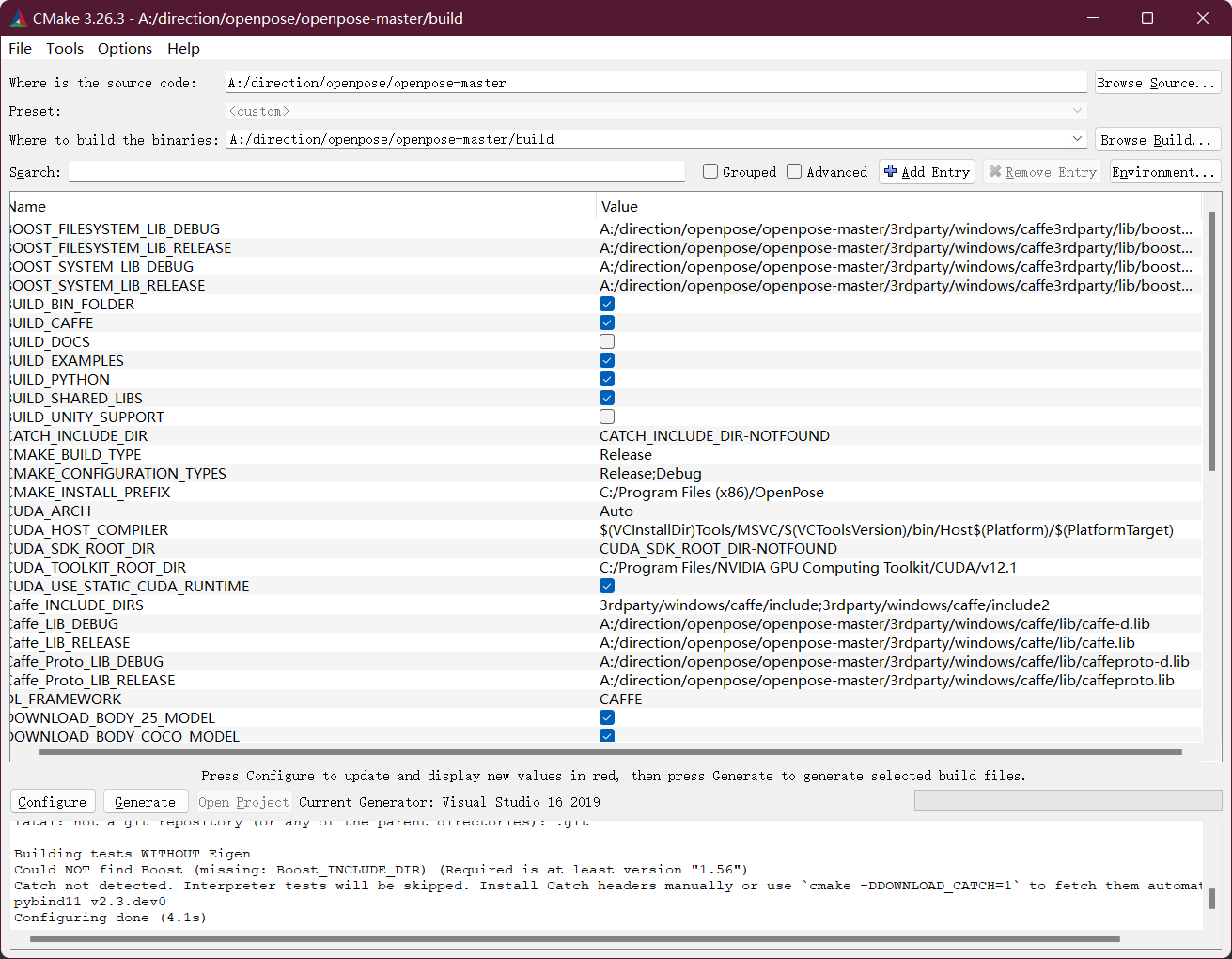Viewport: 1232px width, 959px height.
Task: Select the Caffe_Proto_LIB_DEBUG row name
Action: (87, 661)
